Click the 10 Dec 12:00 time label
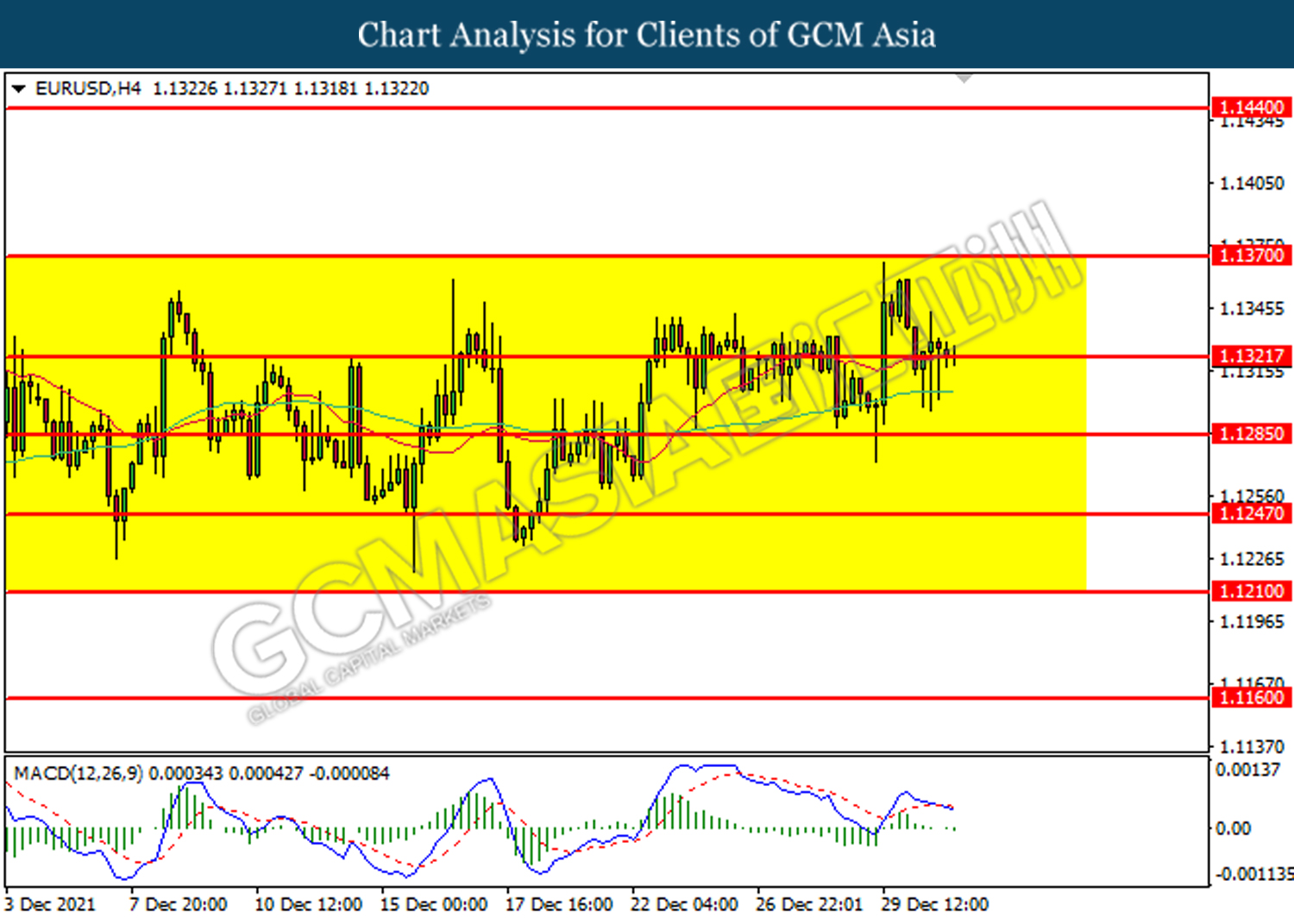This screenshot has height=924, width=1294. click(x=308, y=905)
